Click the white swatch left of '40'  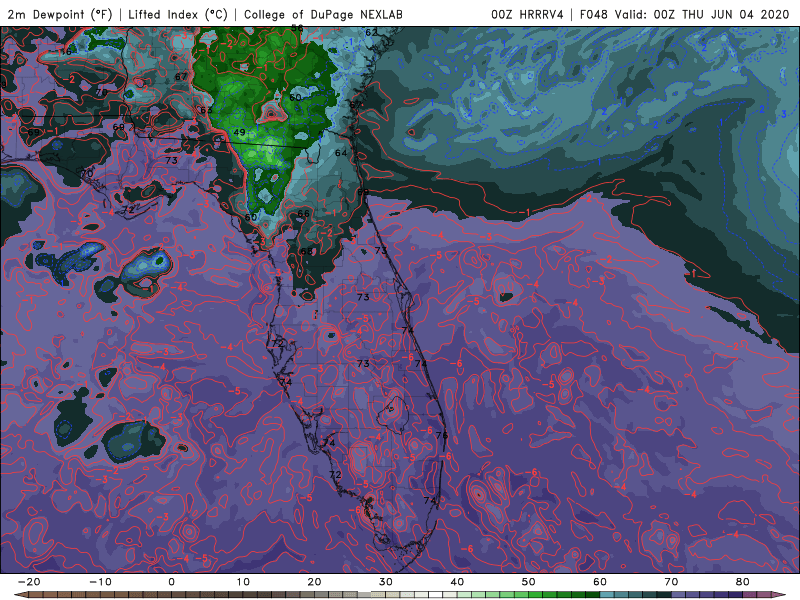[x=436, y=595]
